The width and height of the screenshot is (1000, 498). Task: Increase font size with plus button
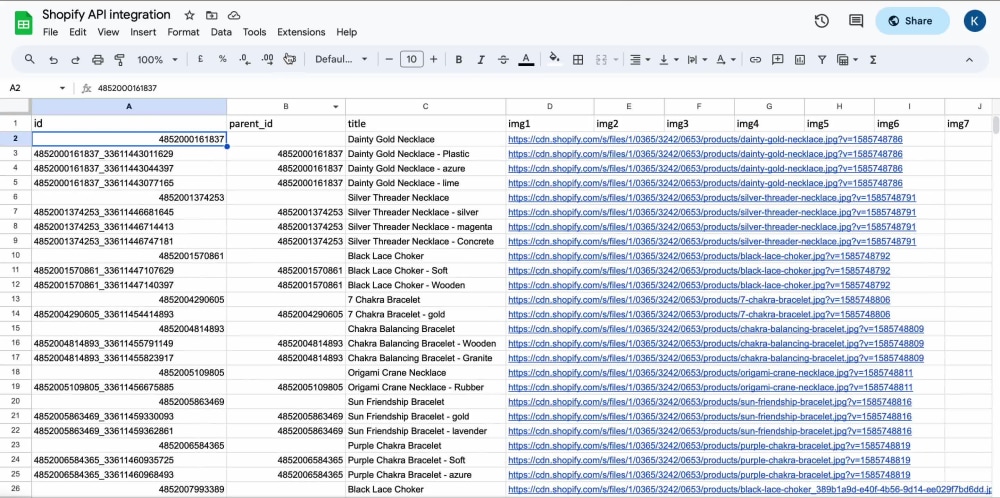(434, 59)
